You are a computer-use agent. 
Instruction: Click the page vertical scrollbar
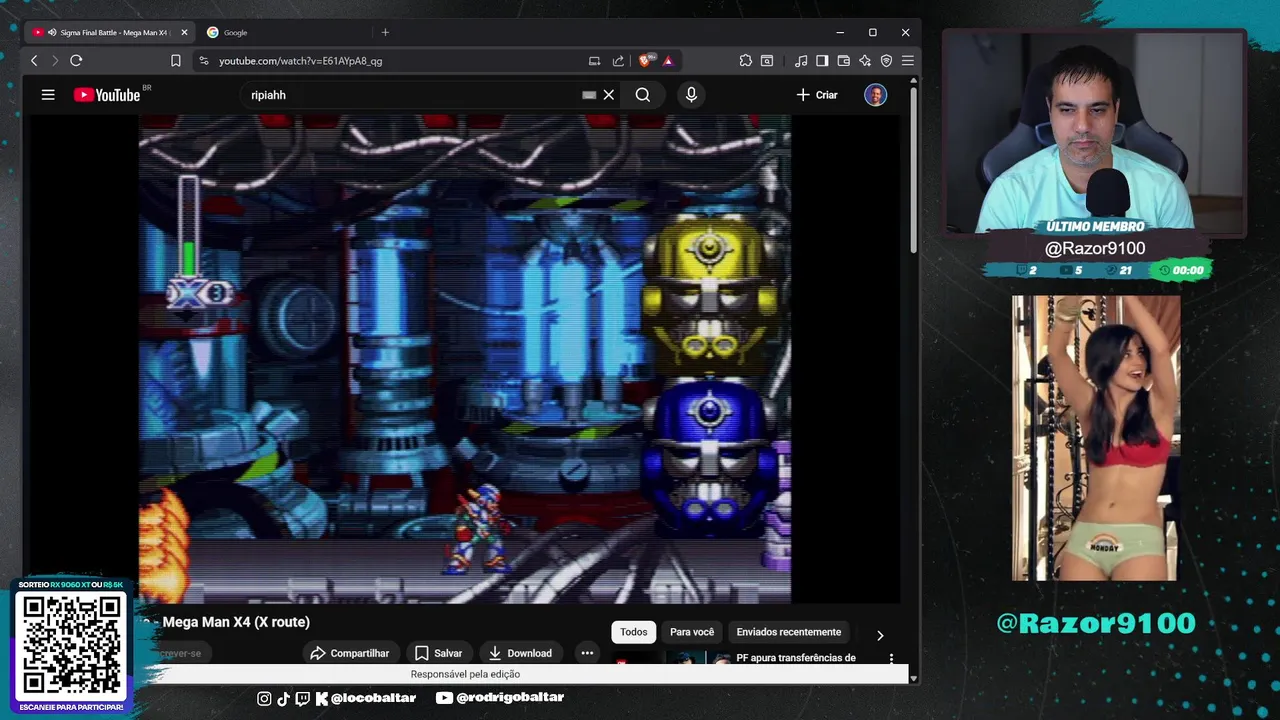[913, 170]
